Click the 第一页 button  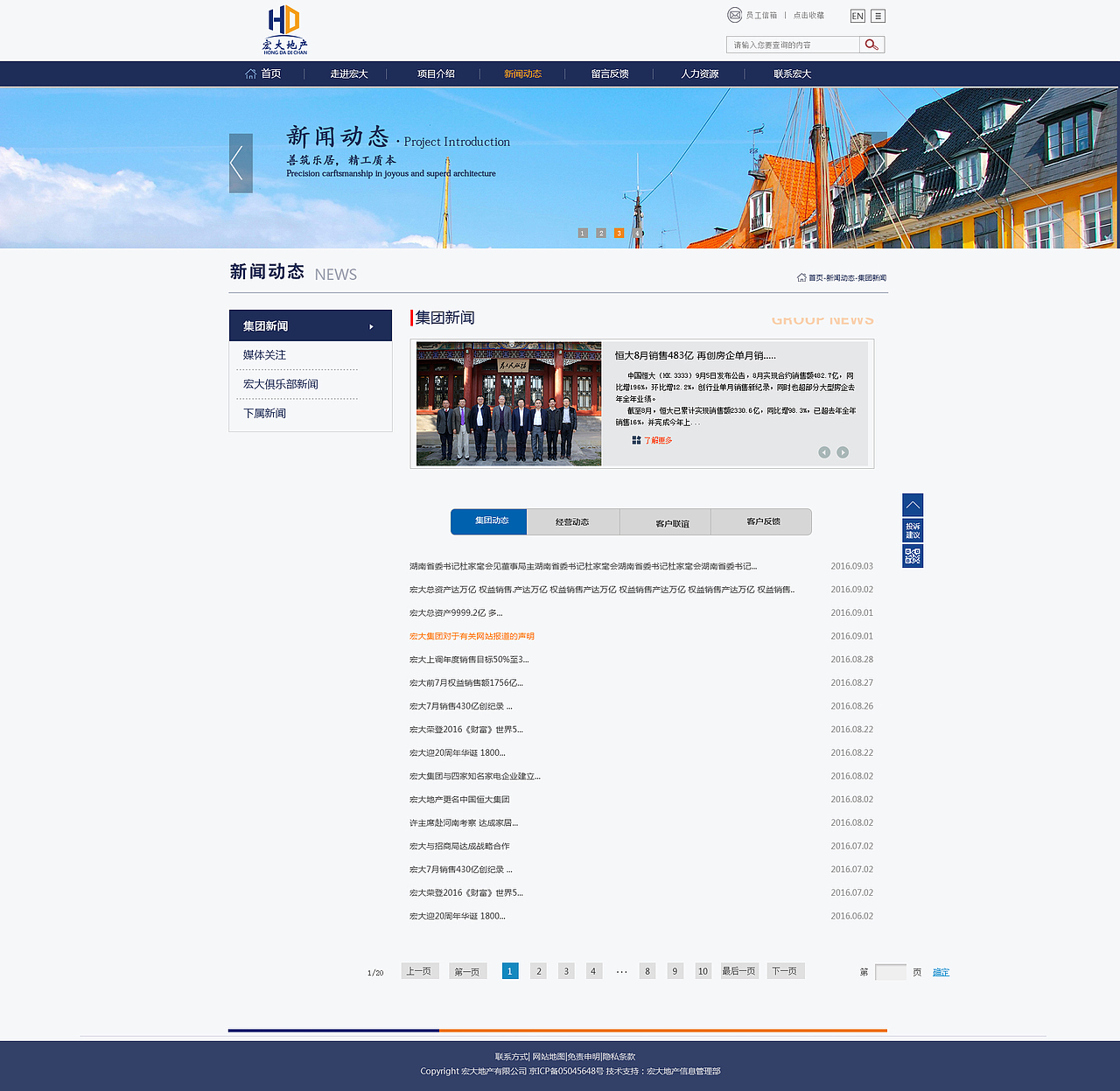[x=468, y=971]
